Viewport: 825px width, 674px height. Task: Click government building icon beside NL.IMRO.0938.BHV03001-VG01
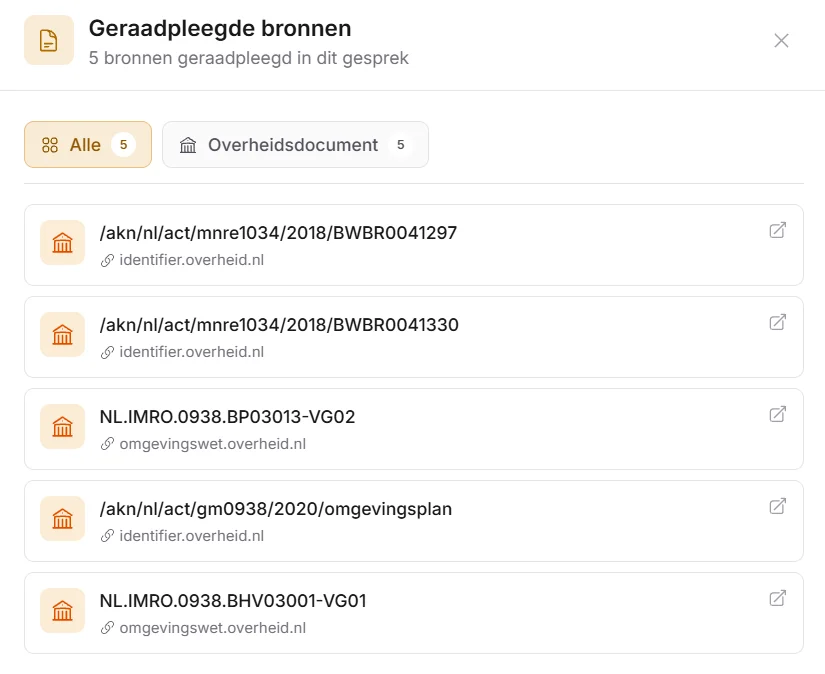coord(62,611)
